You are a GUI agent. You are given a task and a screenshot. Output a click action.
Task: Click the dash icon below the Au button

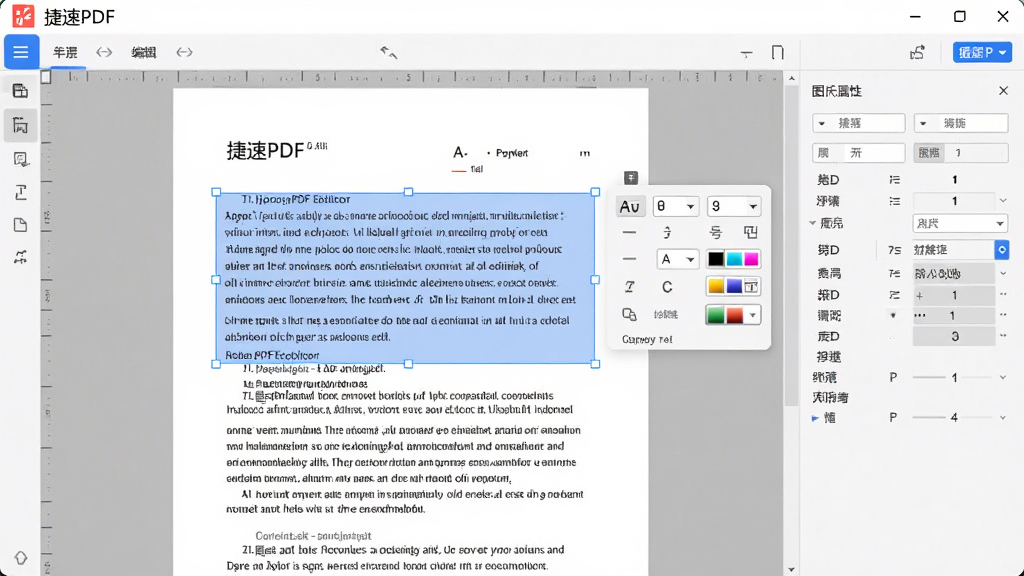(630, 232)
